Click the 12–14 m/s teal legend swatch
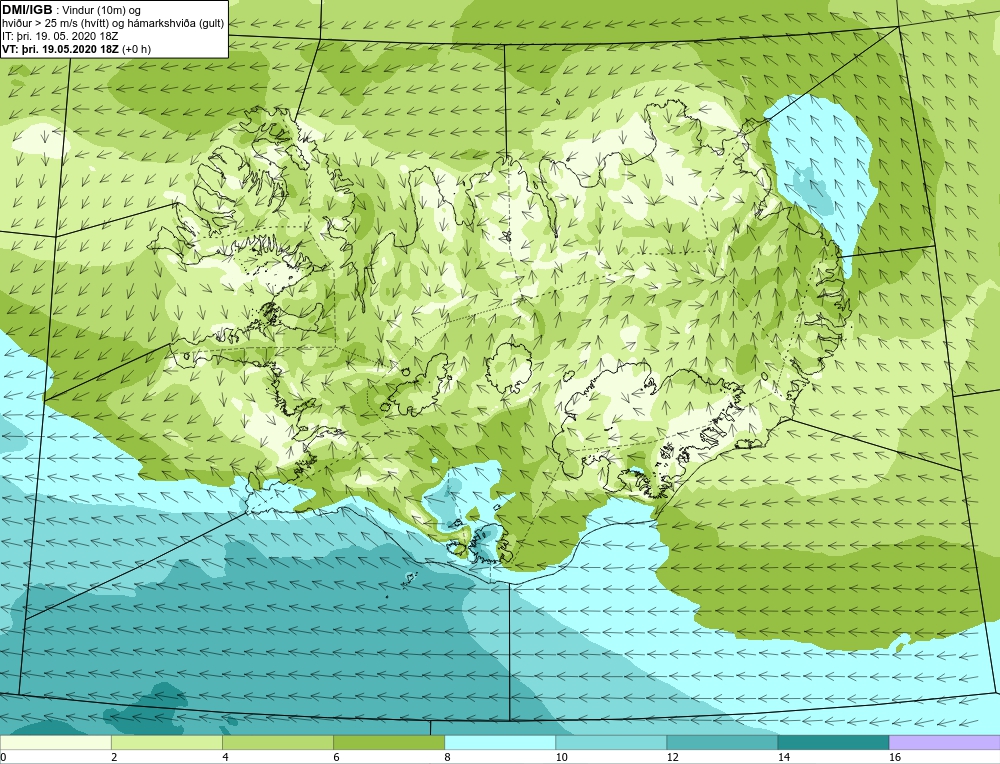The image size is (1000, 764). pyautogui.click(x=721, y=742)
